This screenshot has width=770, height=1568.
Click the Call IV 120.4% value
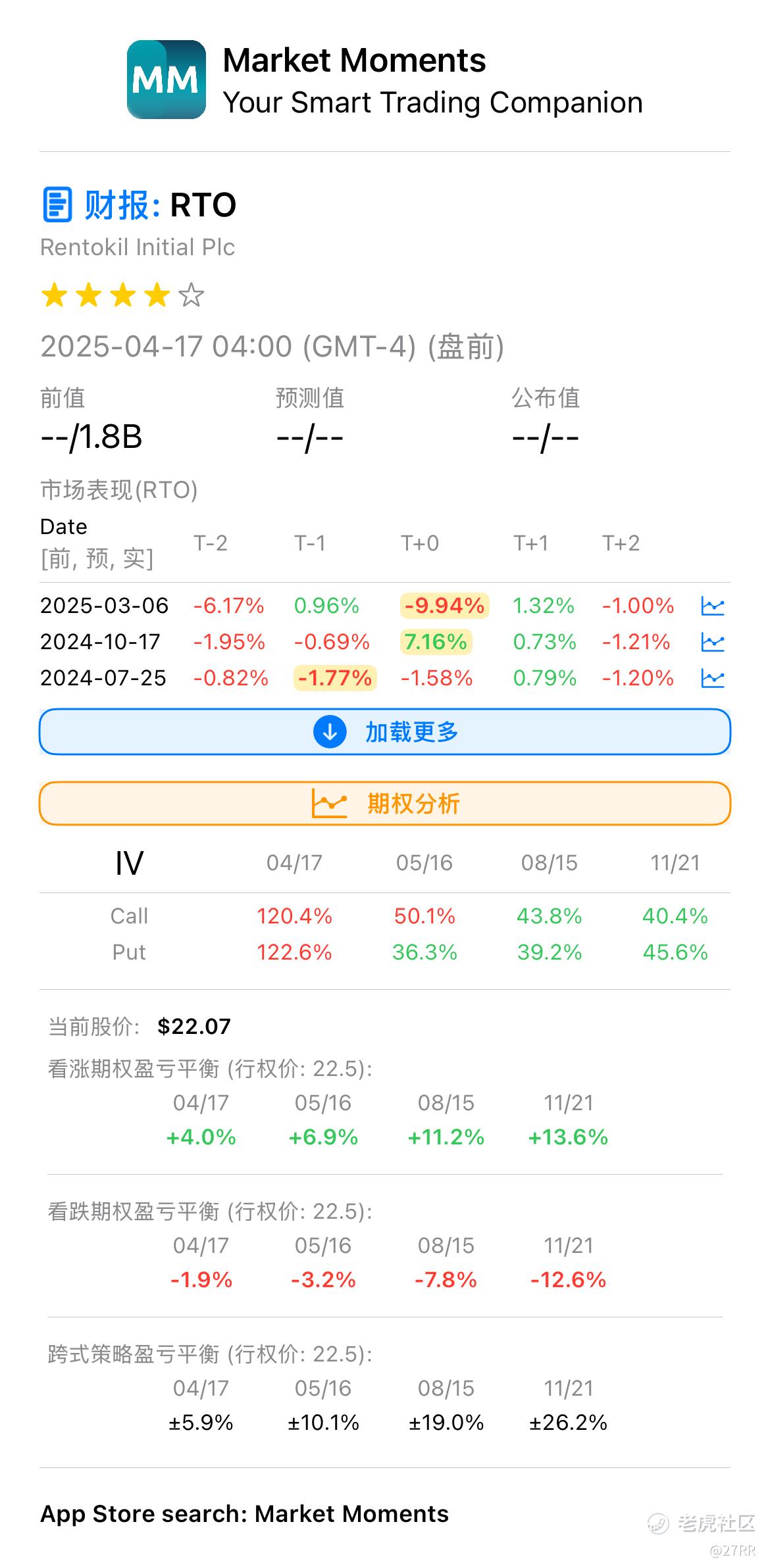(294, 916)
